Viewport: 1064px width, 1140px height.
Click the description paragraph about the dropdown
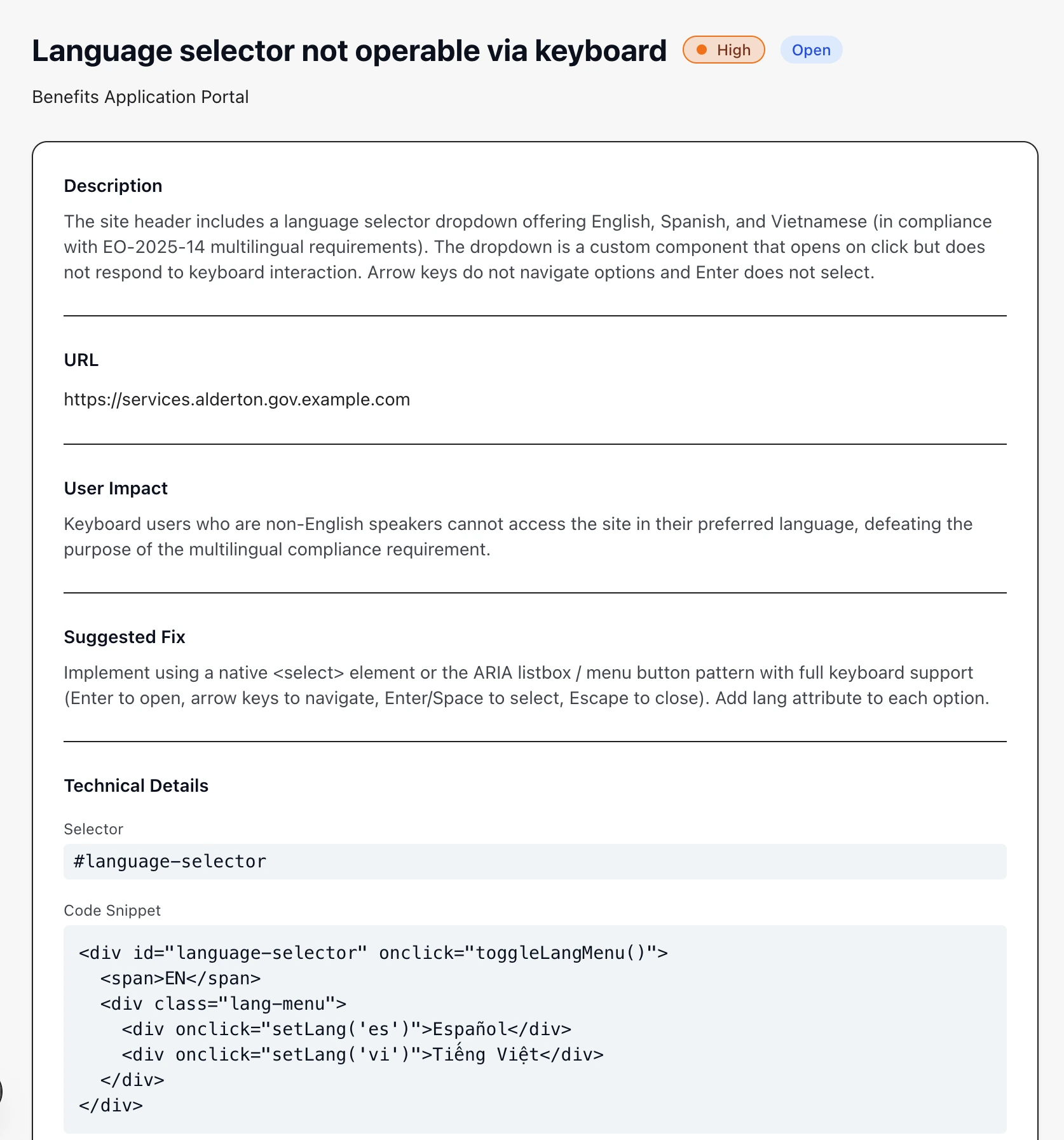[528, 247]
